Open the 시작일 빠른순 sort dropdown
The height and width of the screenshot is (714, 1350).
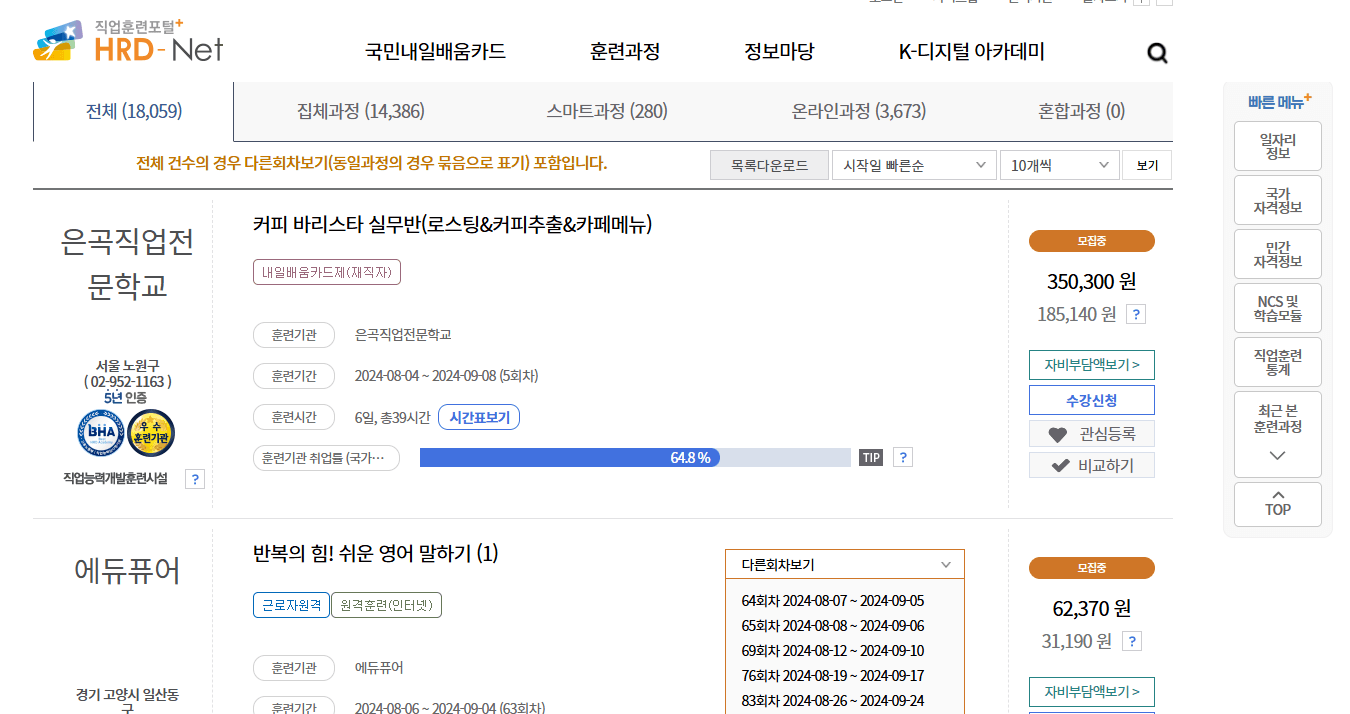click(x=913, y=164)
